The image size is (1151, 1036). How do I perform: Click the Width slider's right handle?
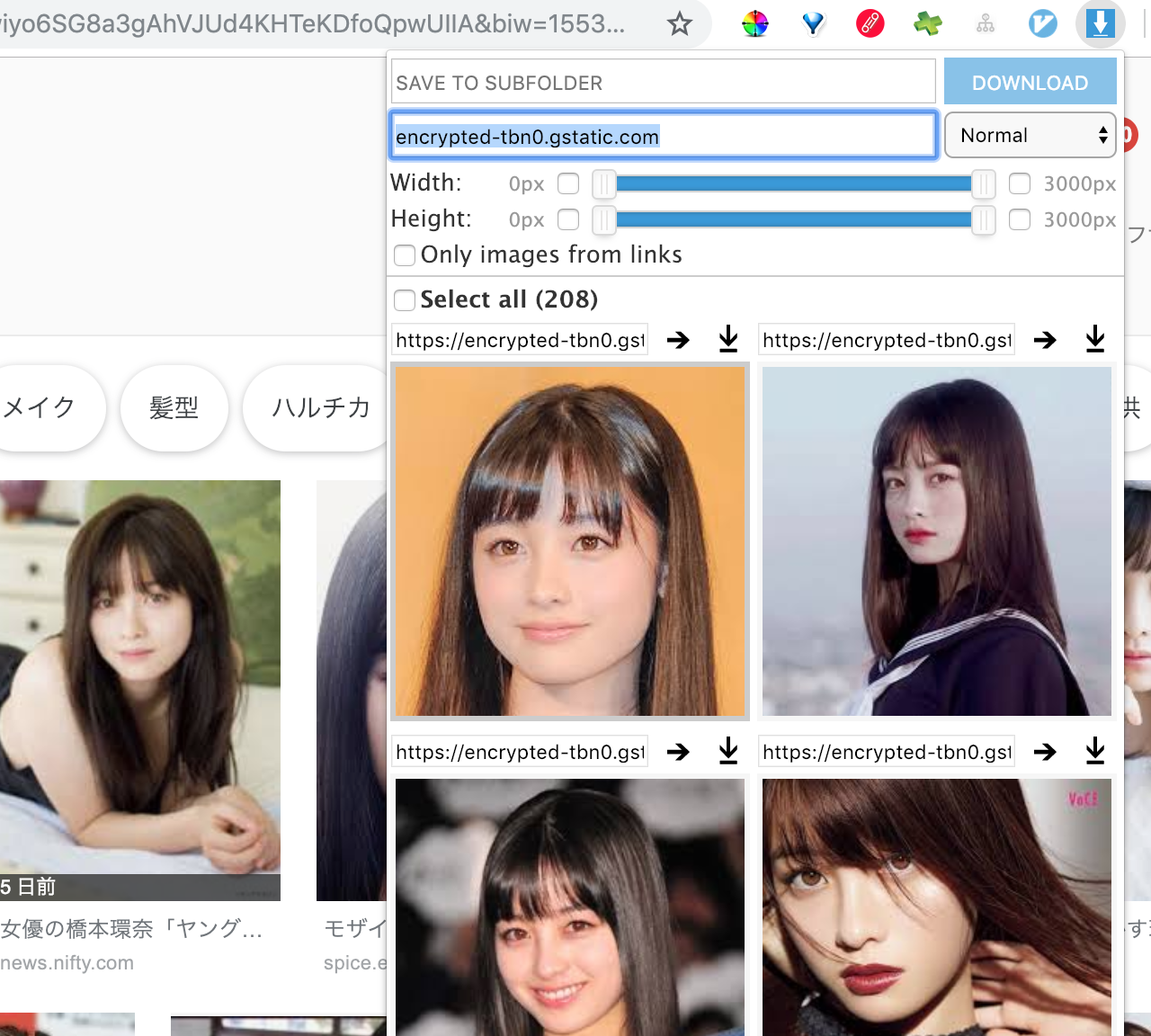(x=984, y=184)
